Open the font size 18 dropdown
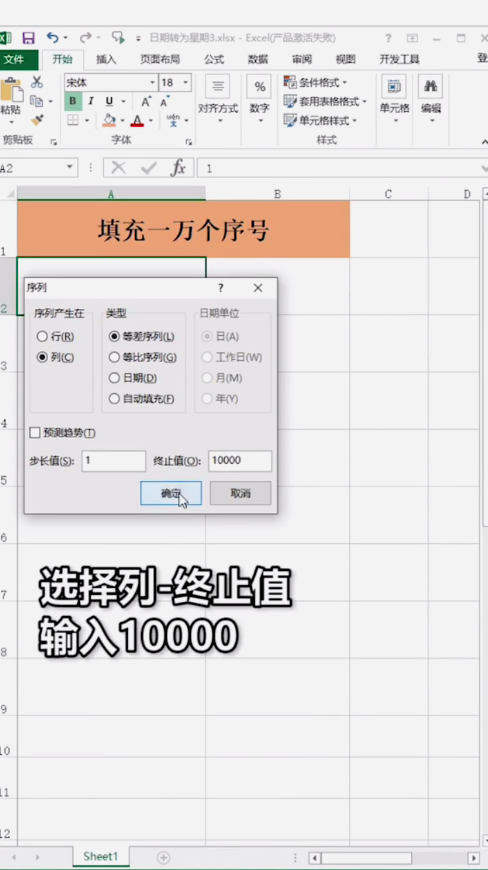The width and height of the screenshot is (488, 870). click(185, 83)
